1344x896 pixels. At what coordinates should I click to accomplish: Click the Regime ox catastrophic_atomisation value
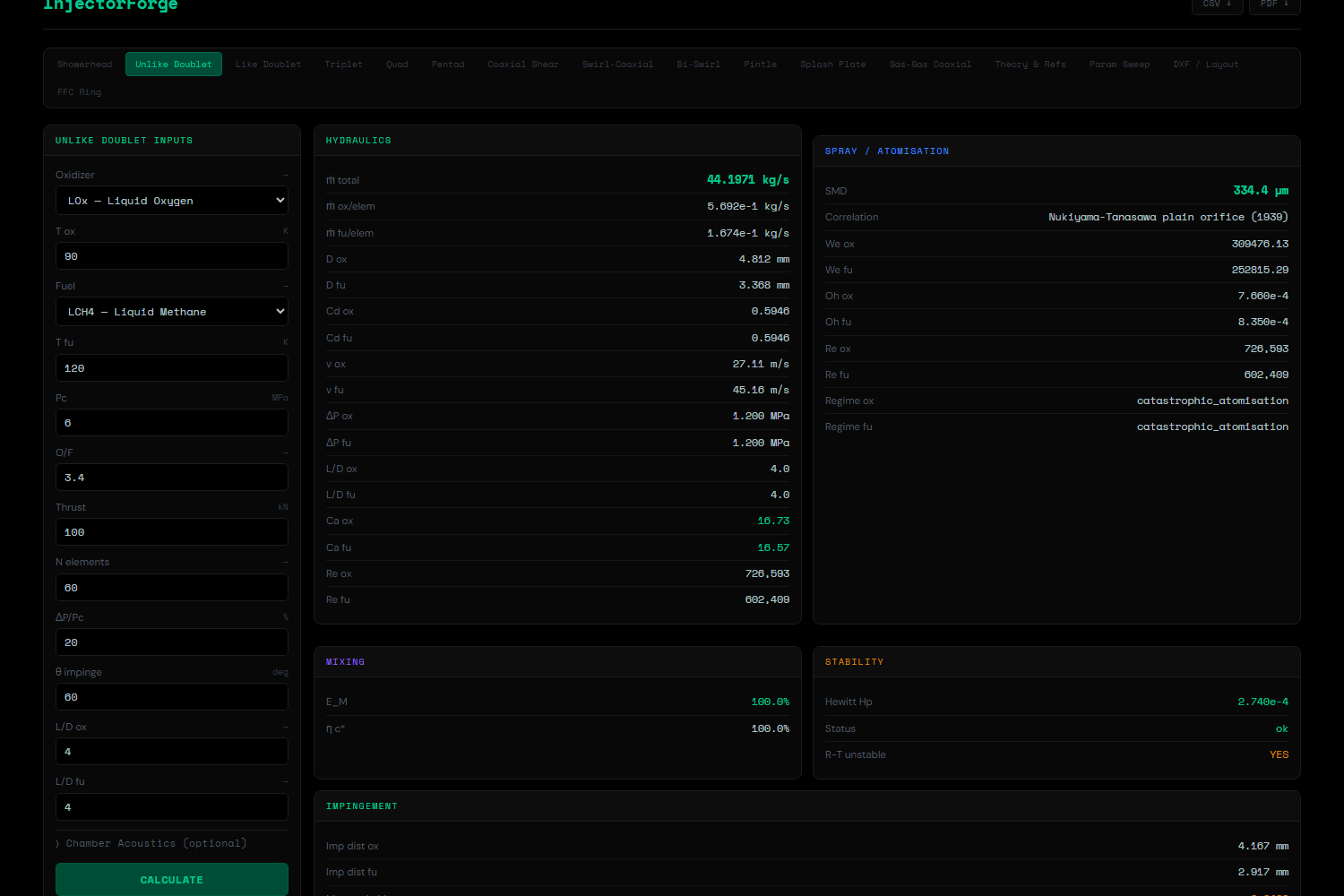coord(1212,401)
